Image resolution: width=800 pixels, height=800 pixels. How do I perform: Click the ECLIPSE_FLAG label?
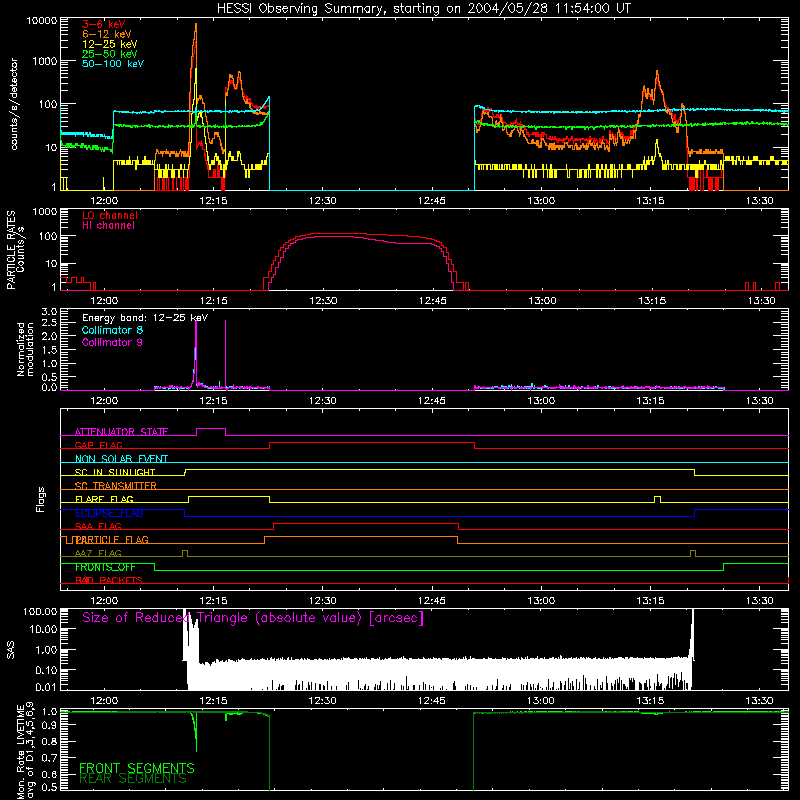coord(109,513)
